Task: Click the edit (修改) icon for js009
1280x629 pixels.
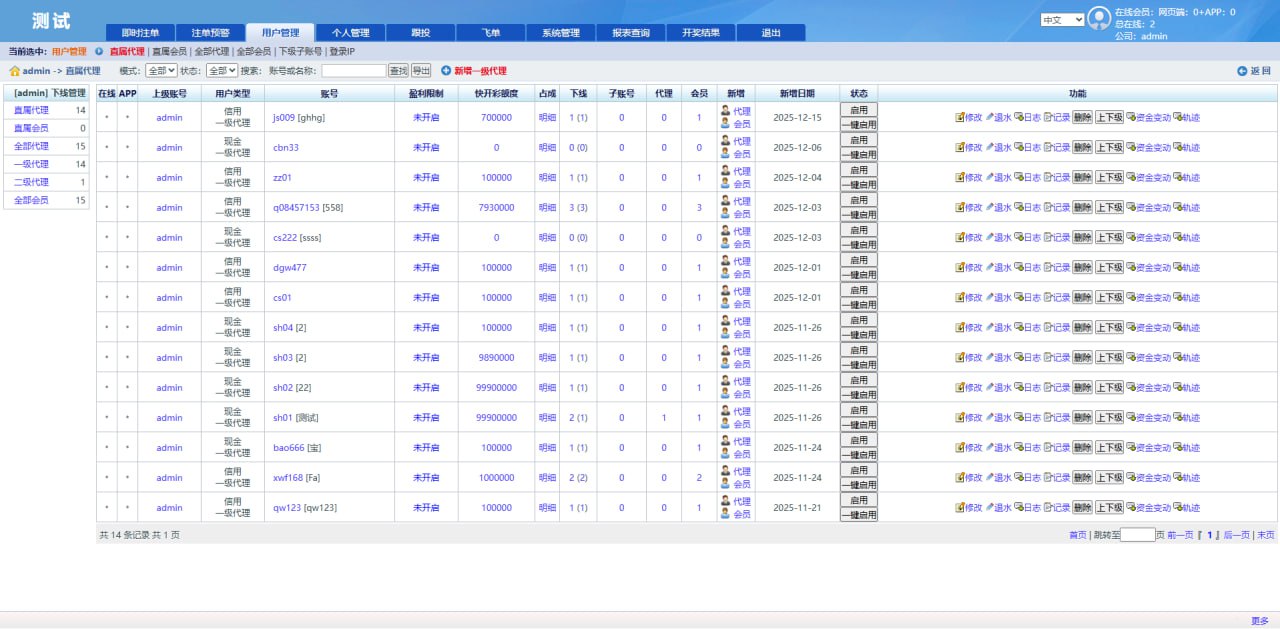Action: (x=960, y=118)
